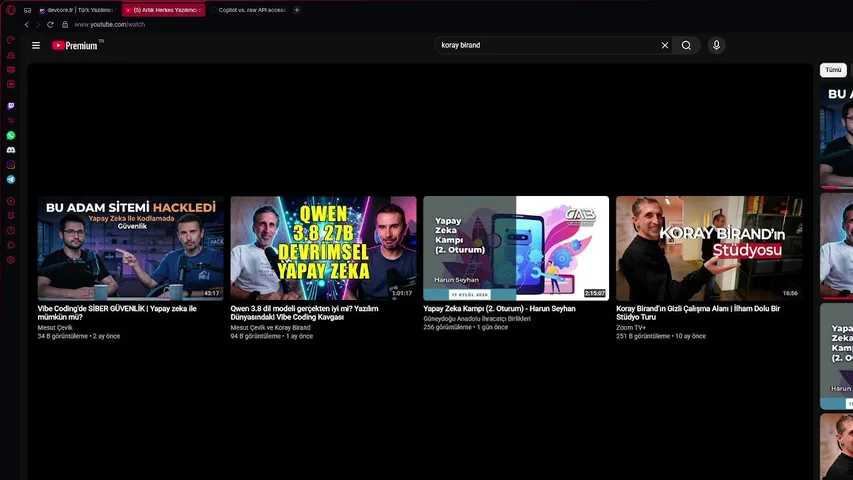Open Discord in the sidebar

[x=11, y=150]
